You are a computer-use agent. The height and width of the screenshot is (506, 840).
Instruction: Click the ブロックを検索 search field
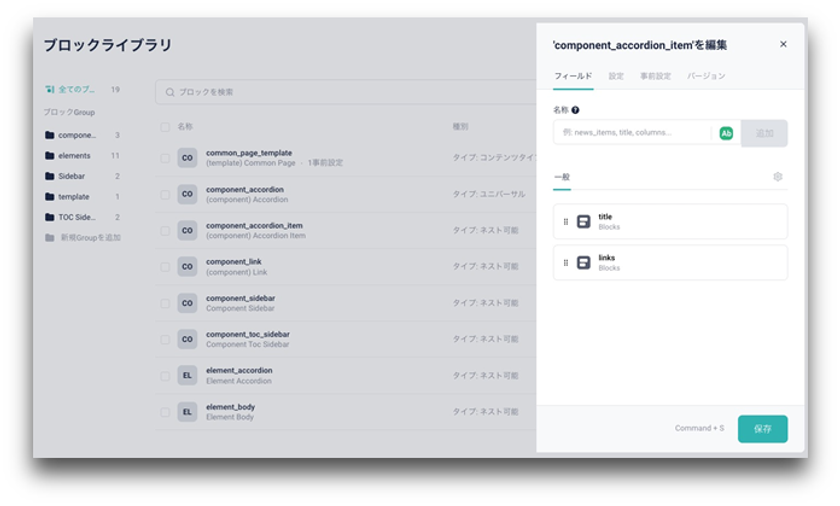click(x=346, y=92)
